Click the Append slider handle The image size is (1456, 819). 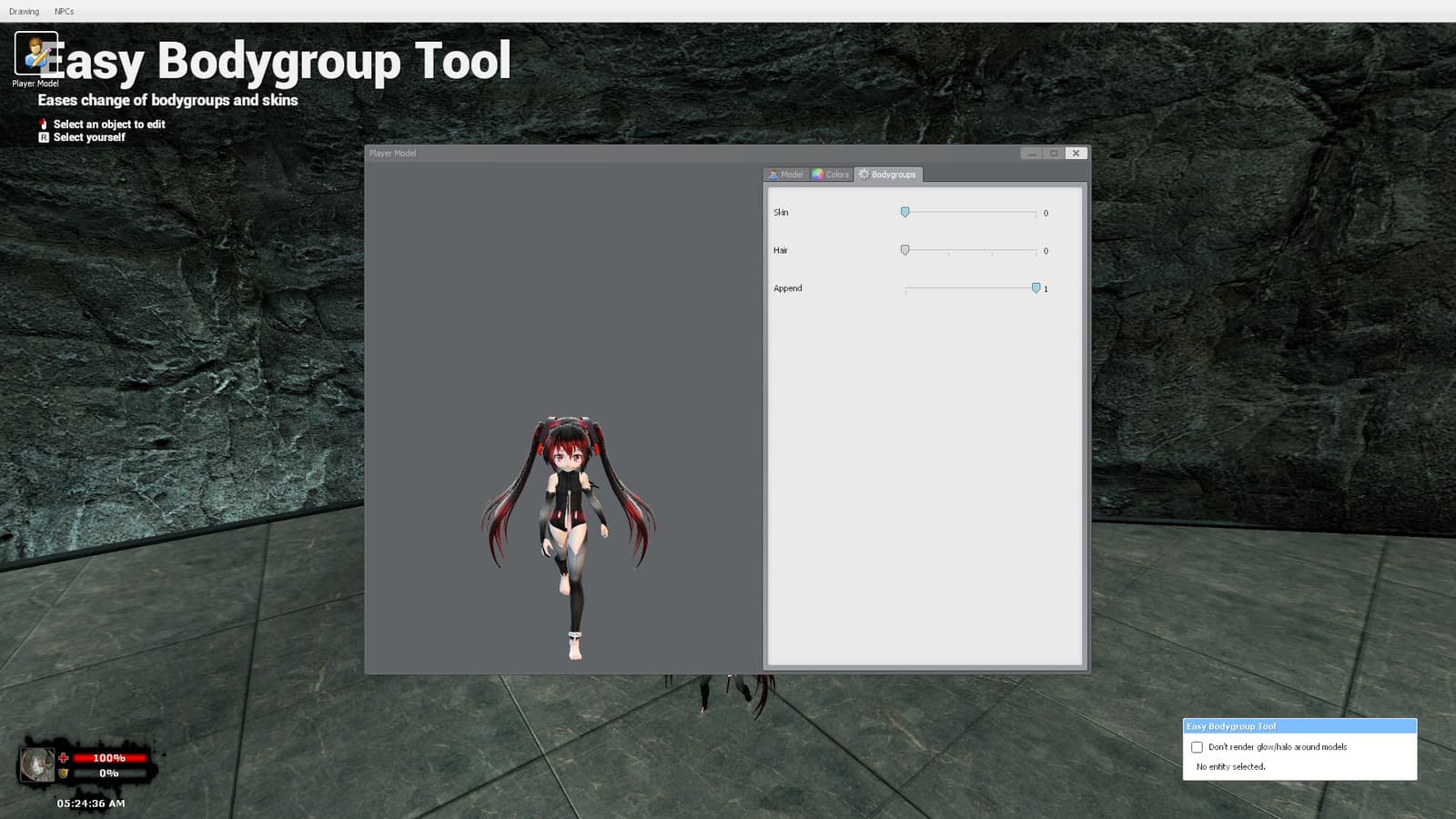coord(1036,288)
